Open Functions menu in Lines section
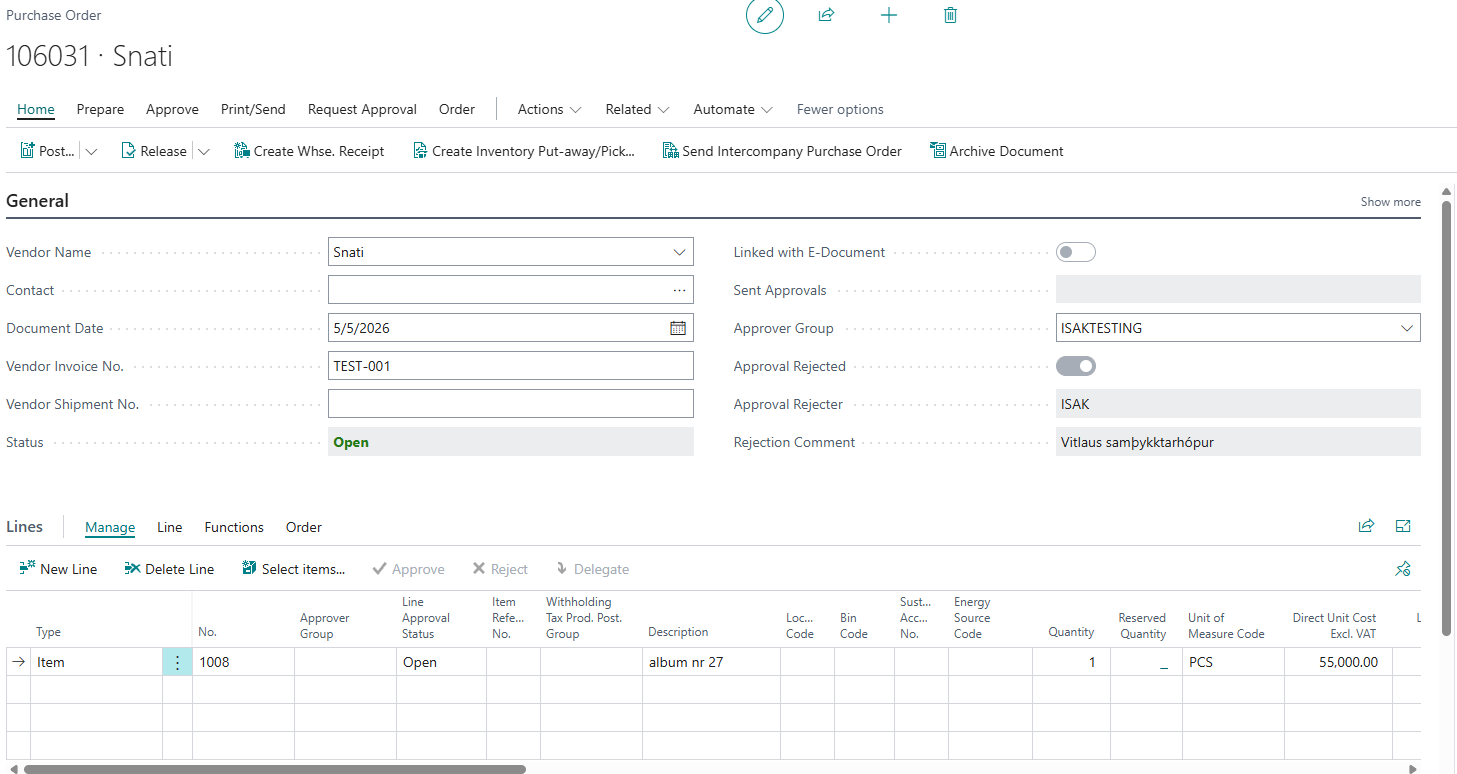 pyautogui.click(x=234, y=527)
